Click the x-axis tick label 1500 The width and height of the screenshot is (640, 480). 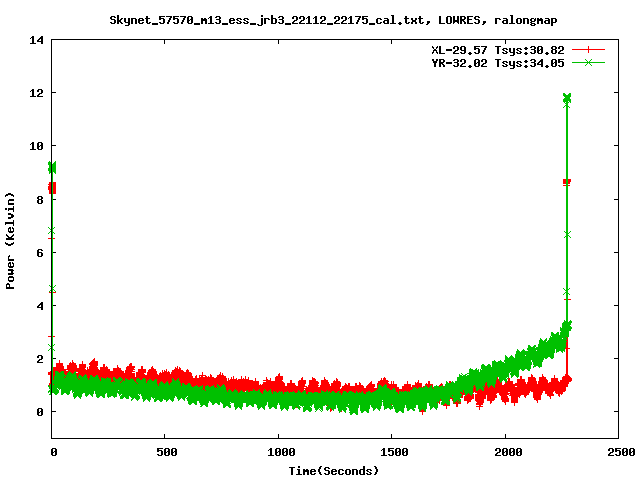click(394, 452)
